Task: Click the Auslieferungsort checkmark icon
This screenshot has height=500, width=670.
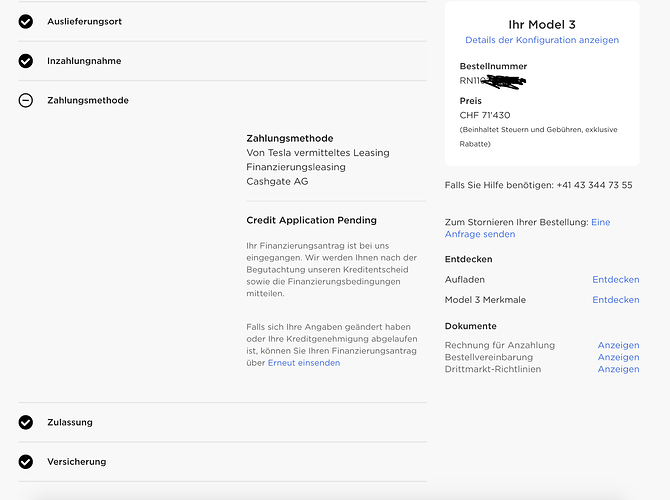Action: pos(26,21)
